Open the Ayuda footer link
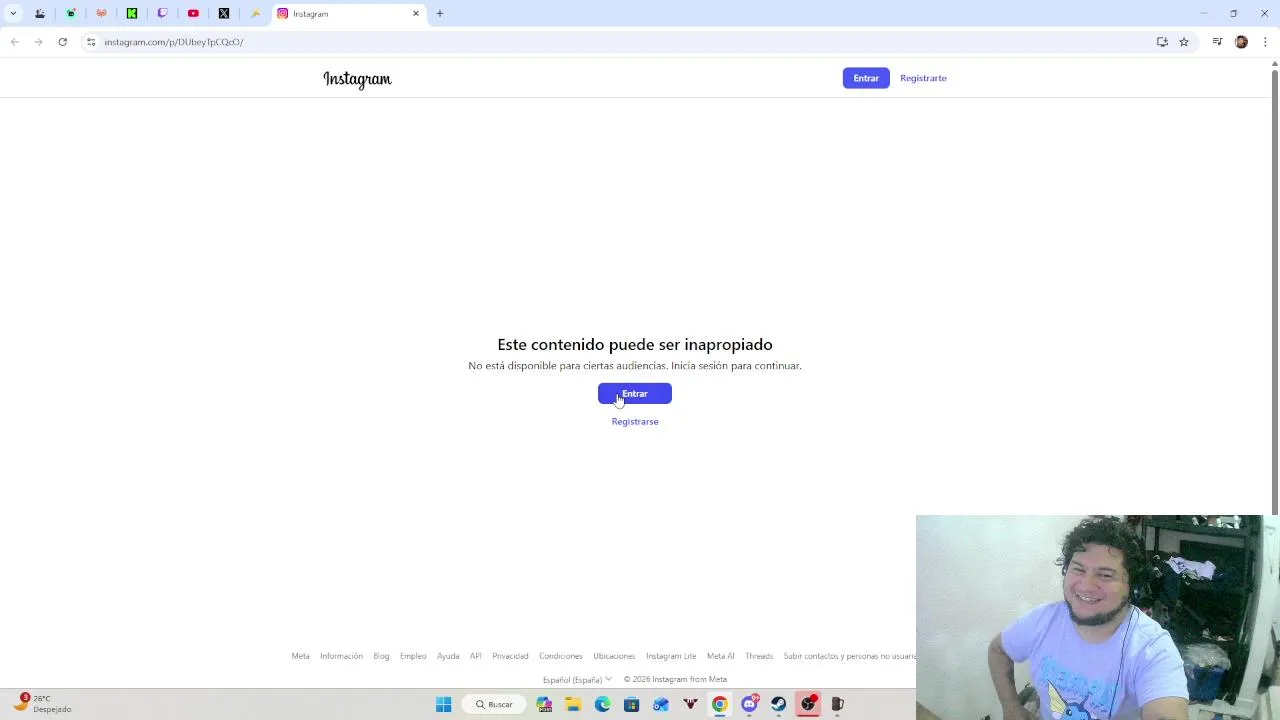 [x=448, y=656]
